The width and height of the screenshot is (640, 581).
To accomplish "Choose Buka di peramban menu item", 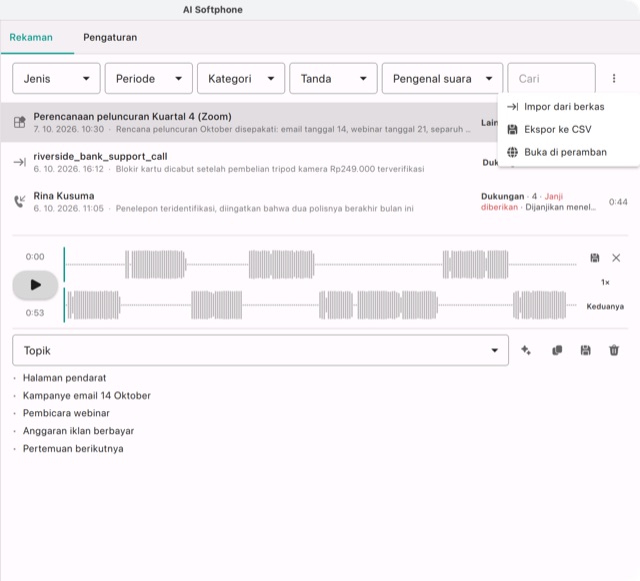I will (x=569, y=152).
